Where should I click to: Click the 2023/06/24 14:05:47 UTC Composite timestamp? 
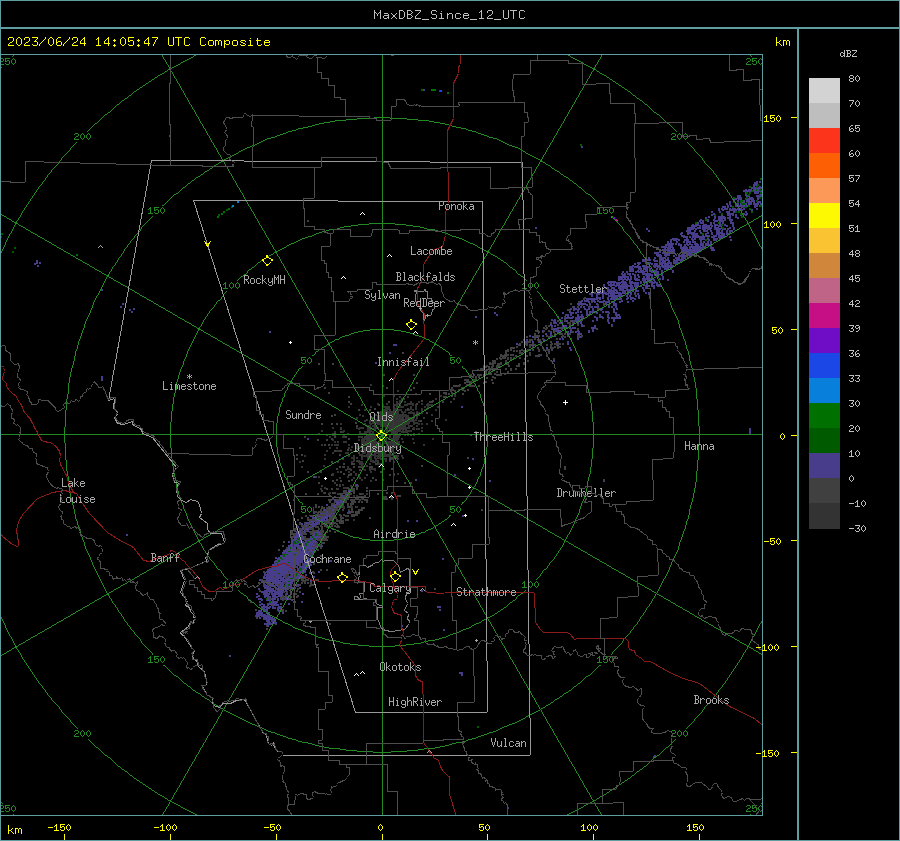[138, 42]
